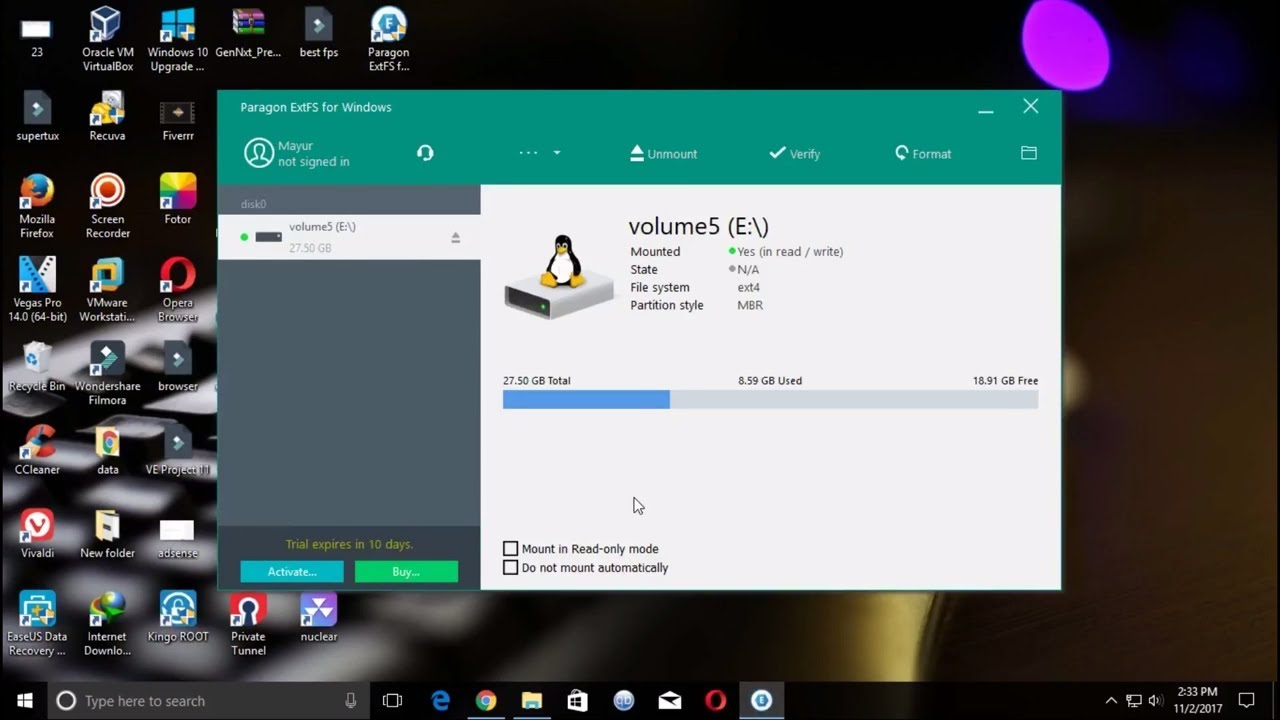
Task: Open the Action Center notifications
Action: pyautogui.click(x=1246, y=701)
